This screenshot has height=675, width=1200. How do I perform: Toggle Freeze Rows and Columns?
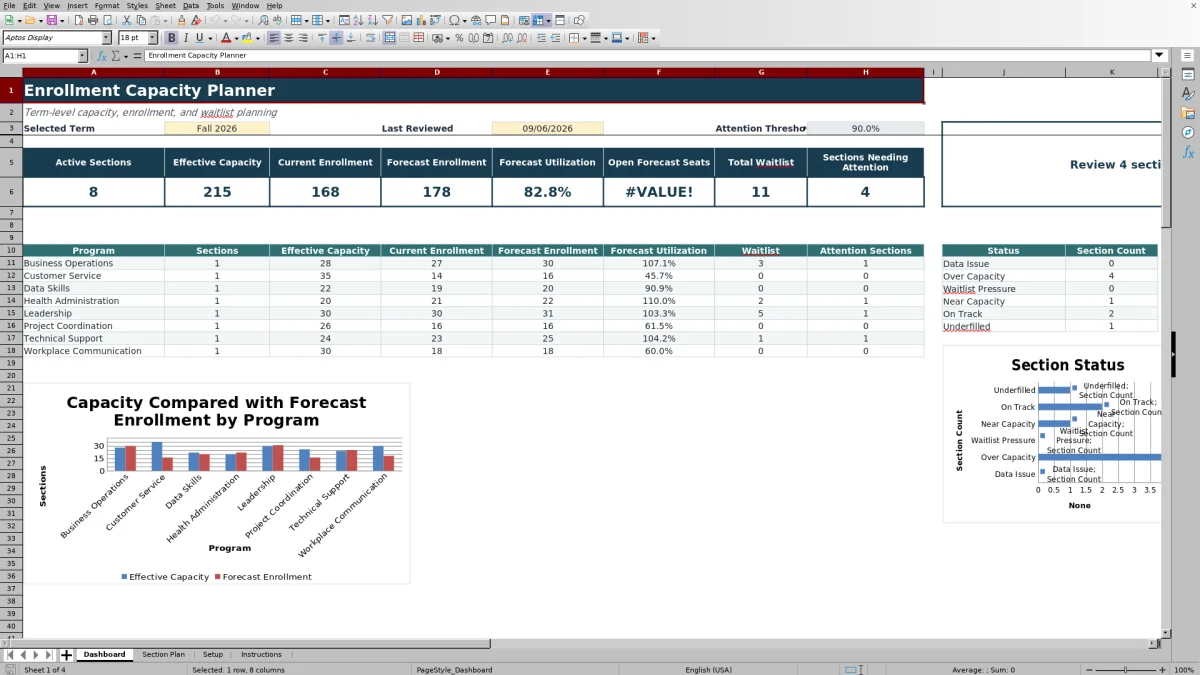[x=538, y=20]
